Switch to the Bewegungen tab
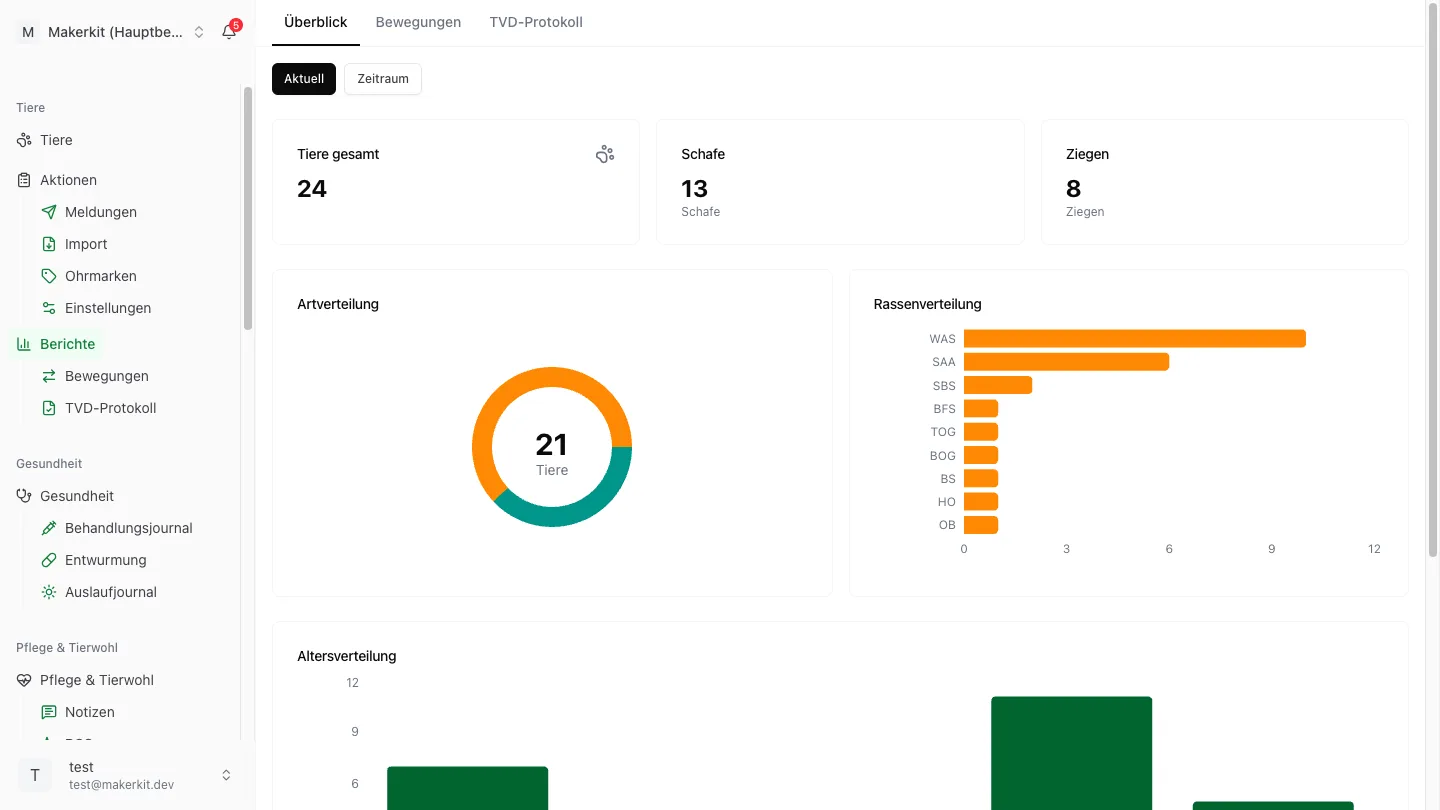Screen dimensions: 1440x810 [x=418, y=22]
